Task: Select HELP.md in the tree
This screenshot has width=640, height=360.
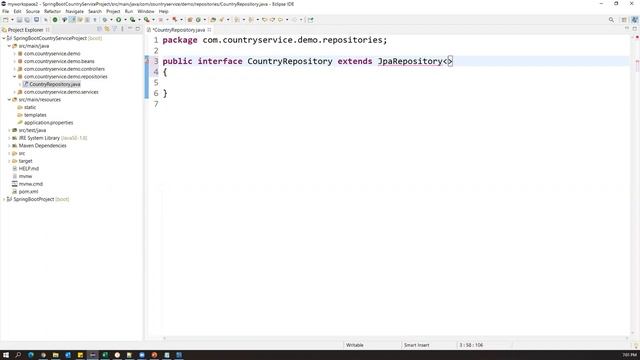Action: point(29,168)
